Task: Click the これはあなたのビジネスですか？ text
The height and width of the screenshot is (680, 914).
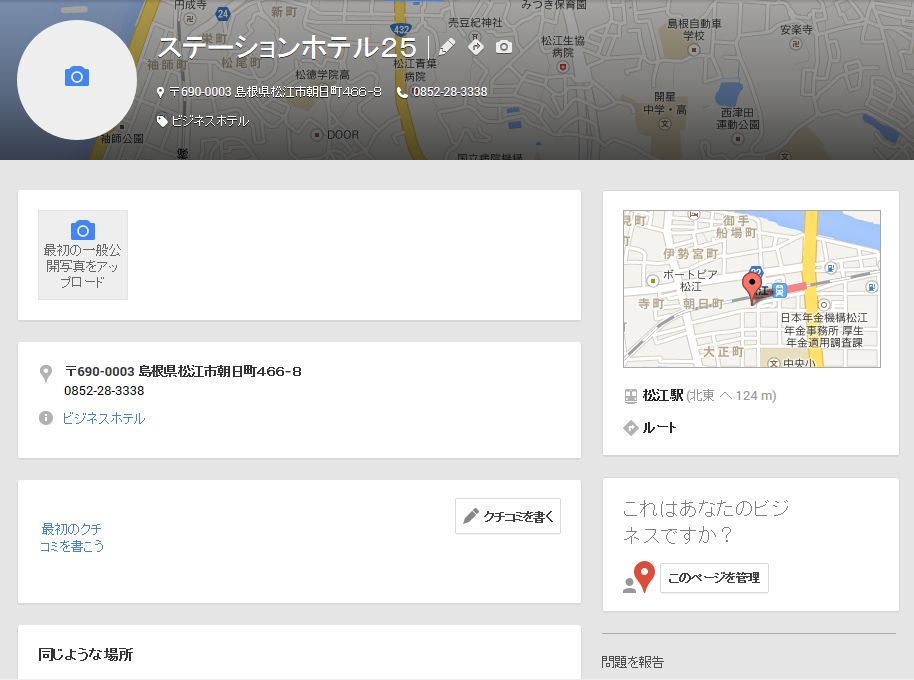Action: point(706,522)
